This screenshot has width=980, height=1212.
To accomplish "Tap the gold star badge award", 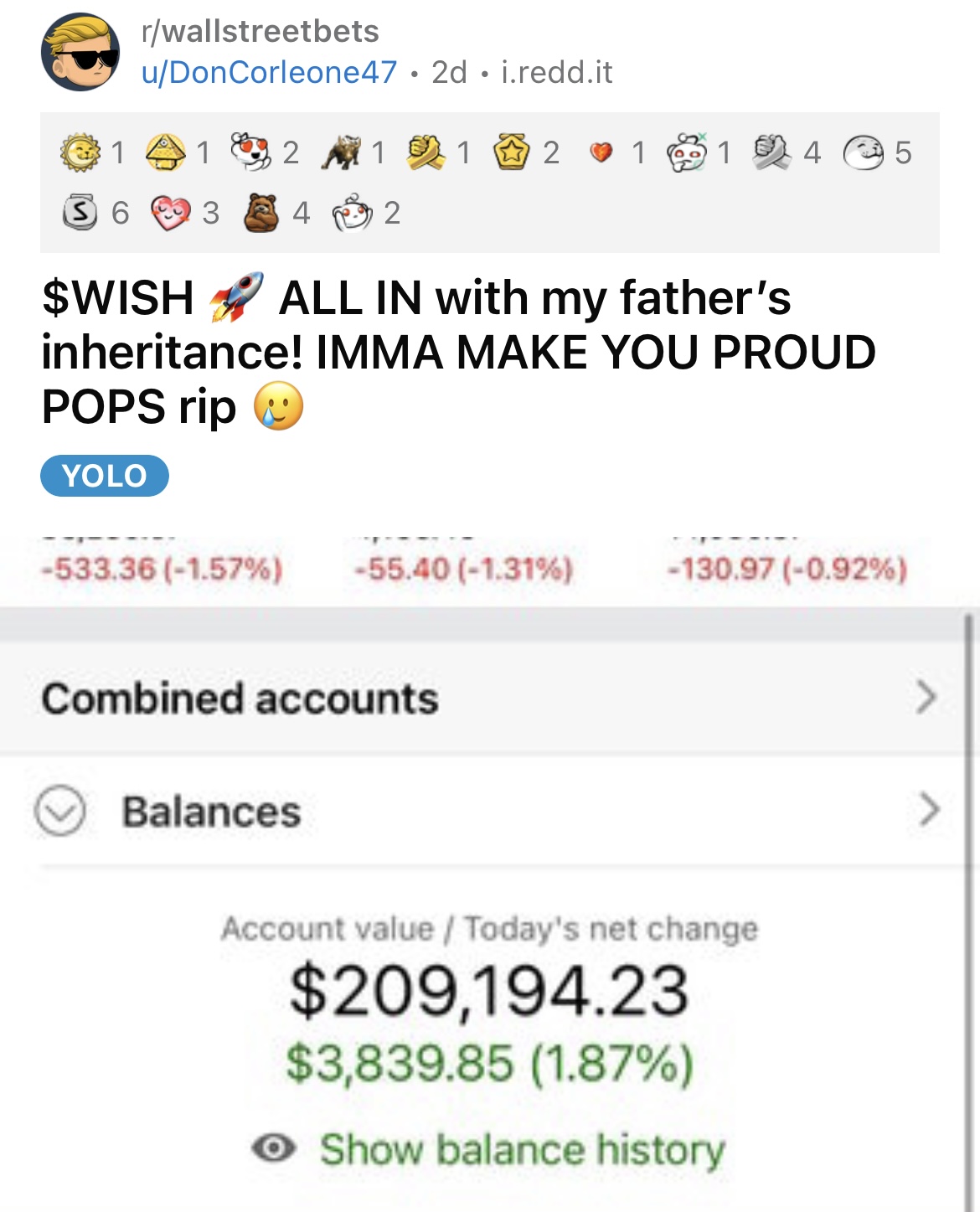I will (511, 152).
